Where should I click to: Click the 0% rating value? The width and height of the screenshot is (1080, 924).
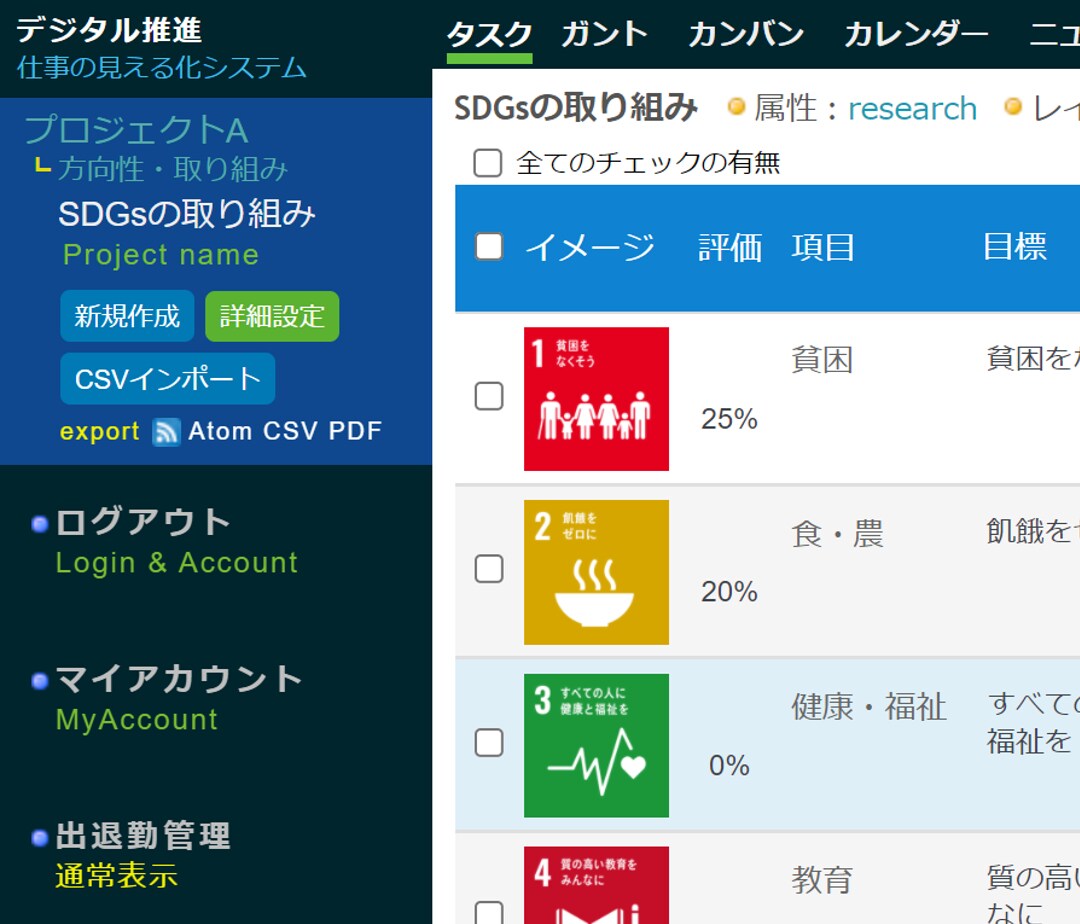(729, 765)
